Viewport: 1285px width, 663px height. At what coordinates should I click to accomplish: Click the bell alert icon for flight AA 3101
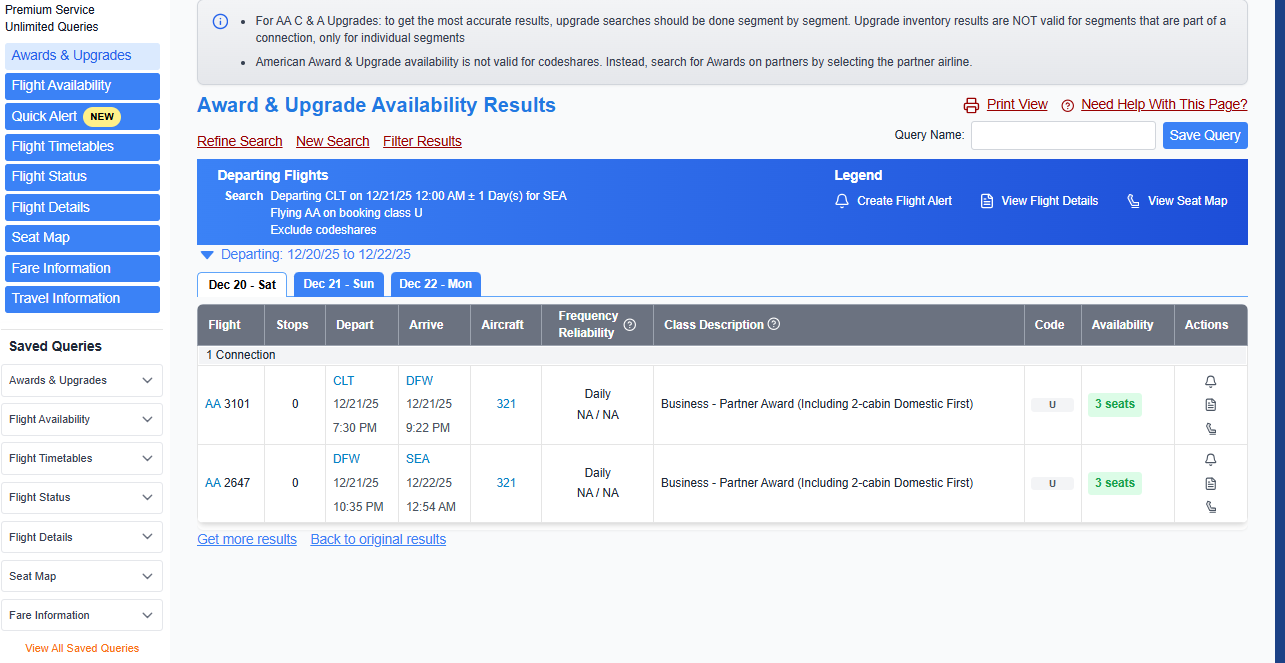1210,381
